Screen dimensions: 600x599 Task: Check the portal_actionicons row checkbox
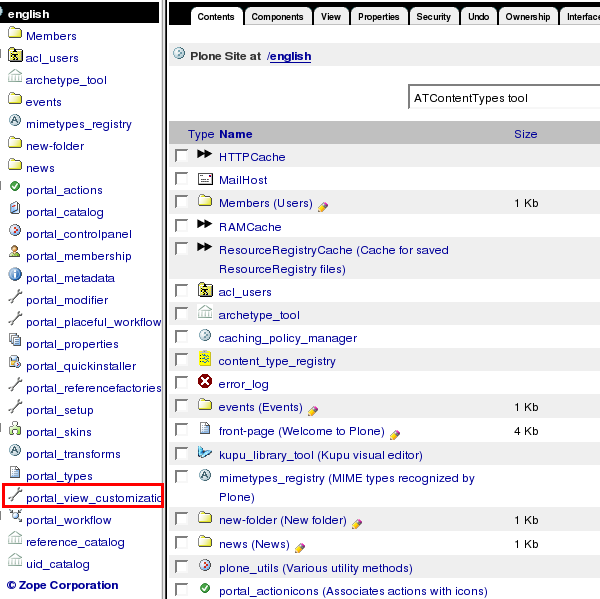[x=181, y=589]
